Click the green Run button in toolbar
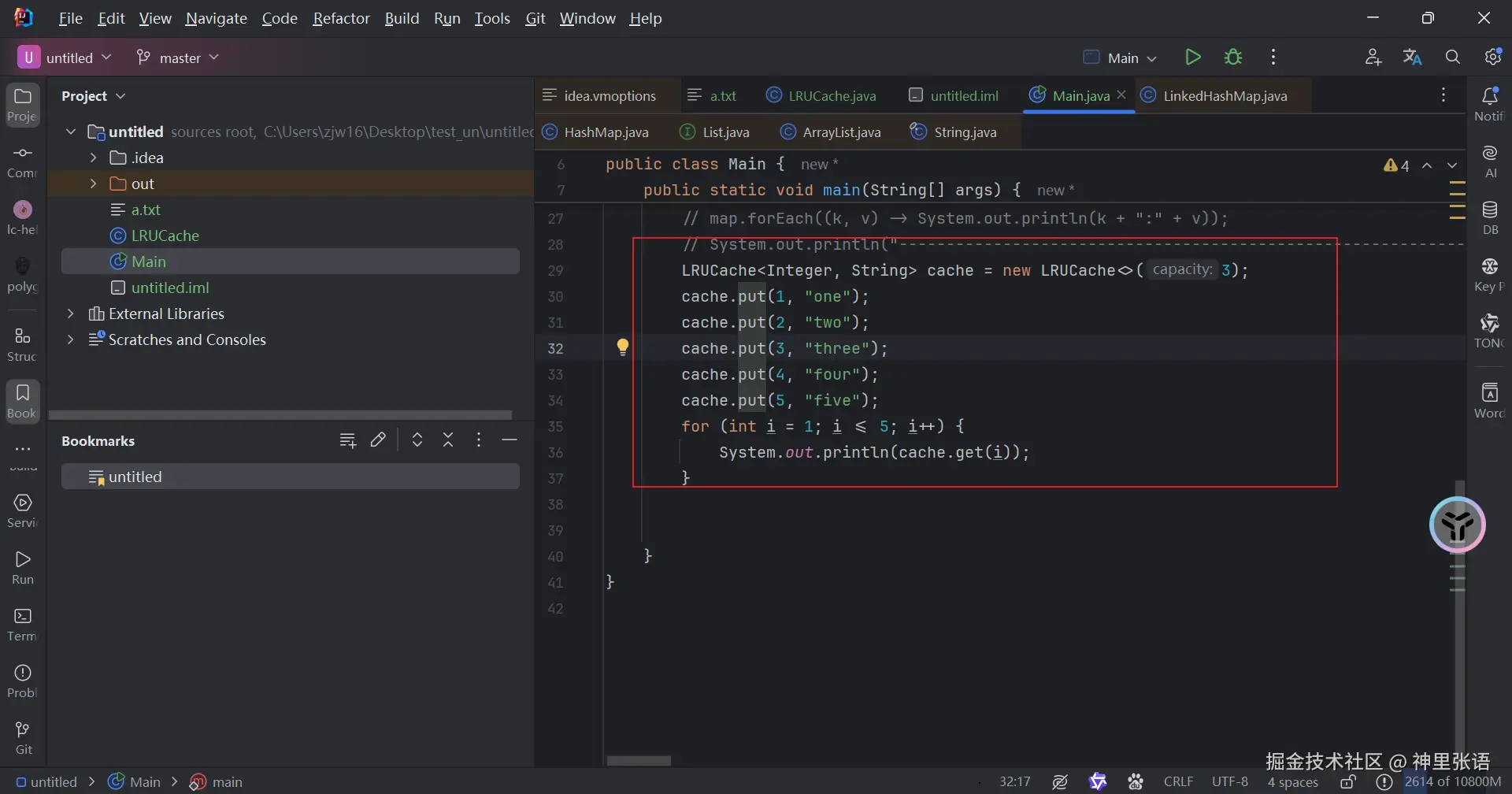Viewport: 1512px width, 794px height. point(1193,58)
